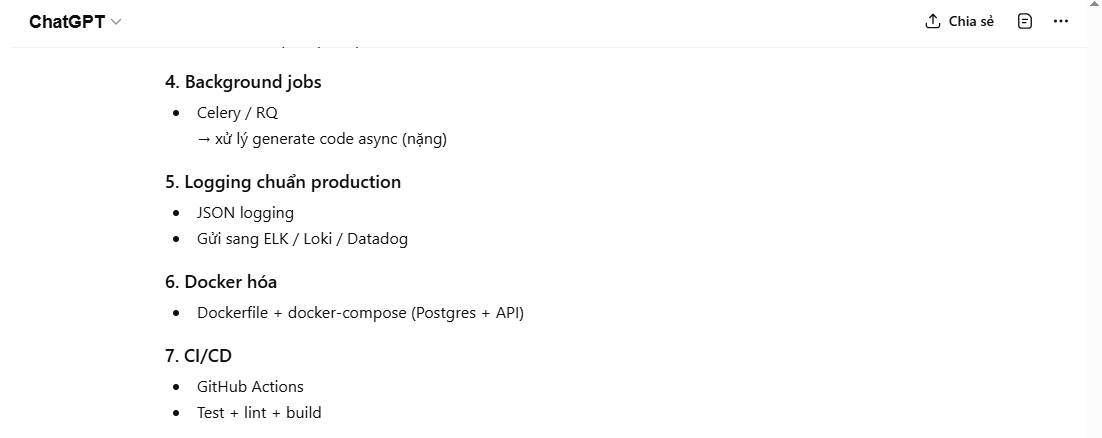Viewport: 1102px width, 438px height.
Task: Click the "xử lý generate code async" line
Action: [322, 139]
